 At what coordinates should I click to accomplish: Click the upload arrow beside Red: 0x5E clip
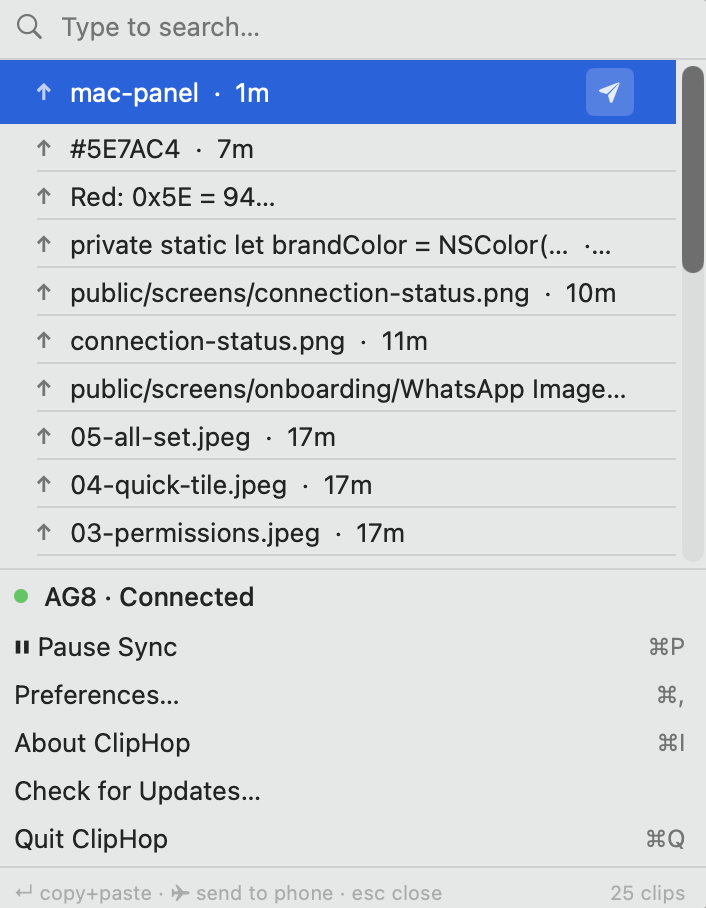pos(44,196)
